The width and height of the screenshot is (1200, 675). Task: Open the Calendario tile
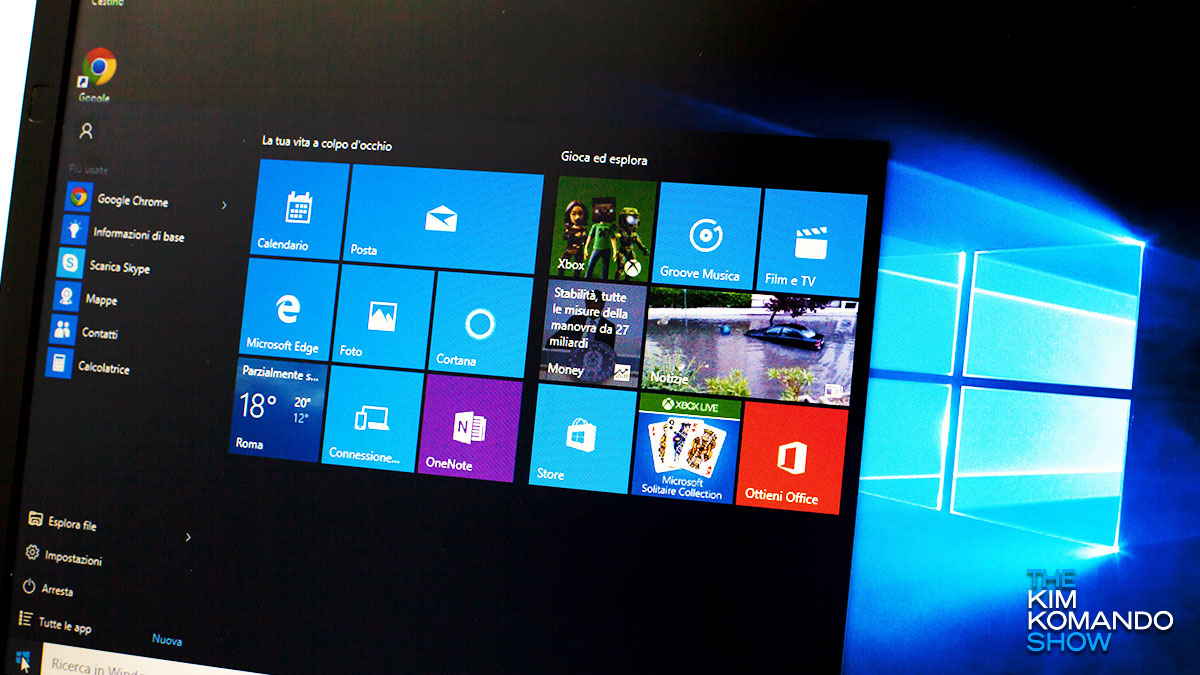coord(298,208)
